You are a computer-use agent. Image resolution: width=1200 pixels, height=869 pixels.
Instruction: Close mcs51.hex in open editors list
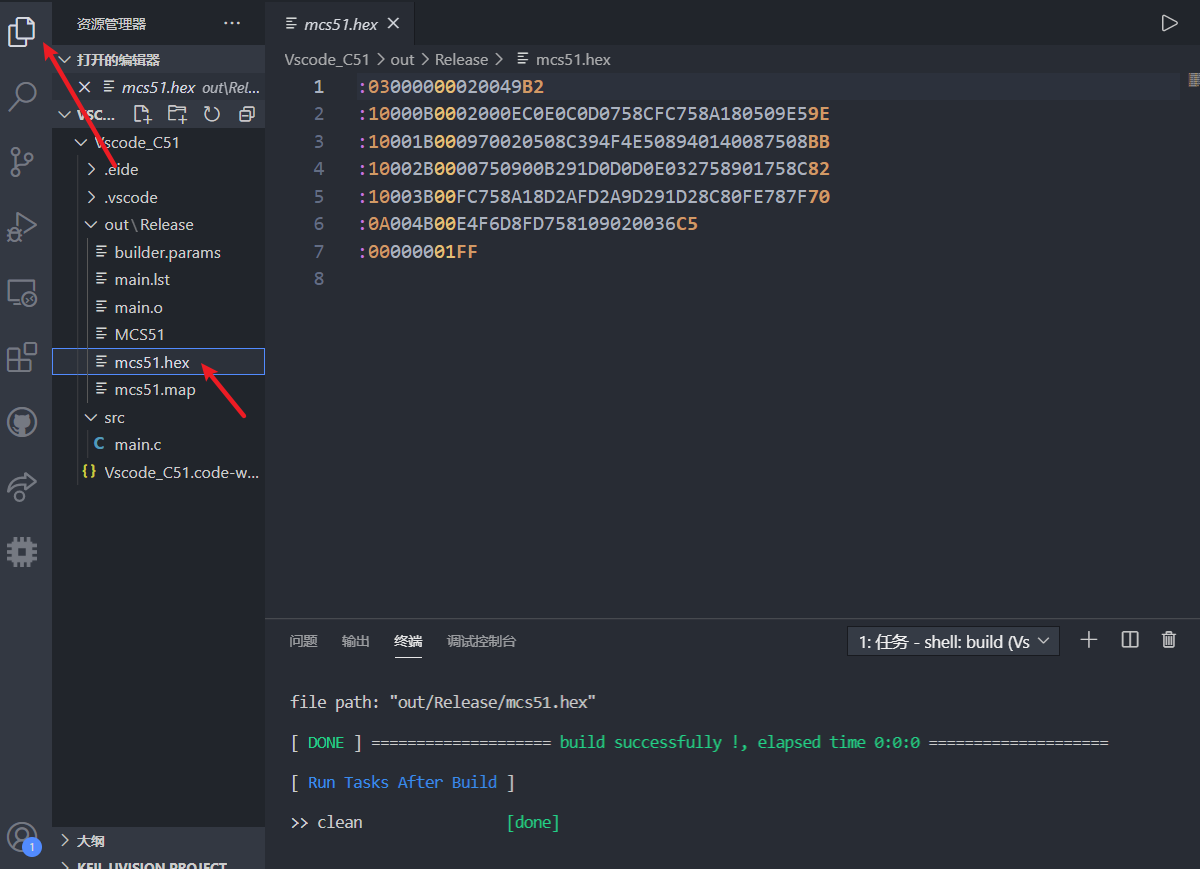[85, 87]
